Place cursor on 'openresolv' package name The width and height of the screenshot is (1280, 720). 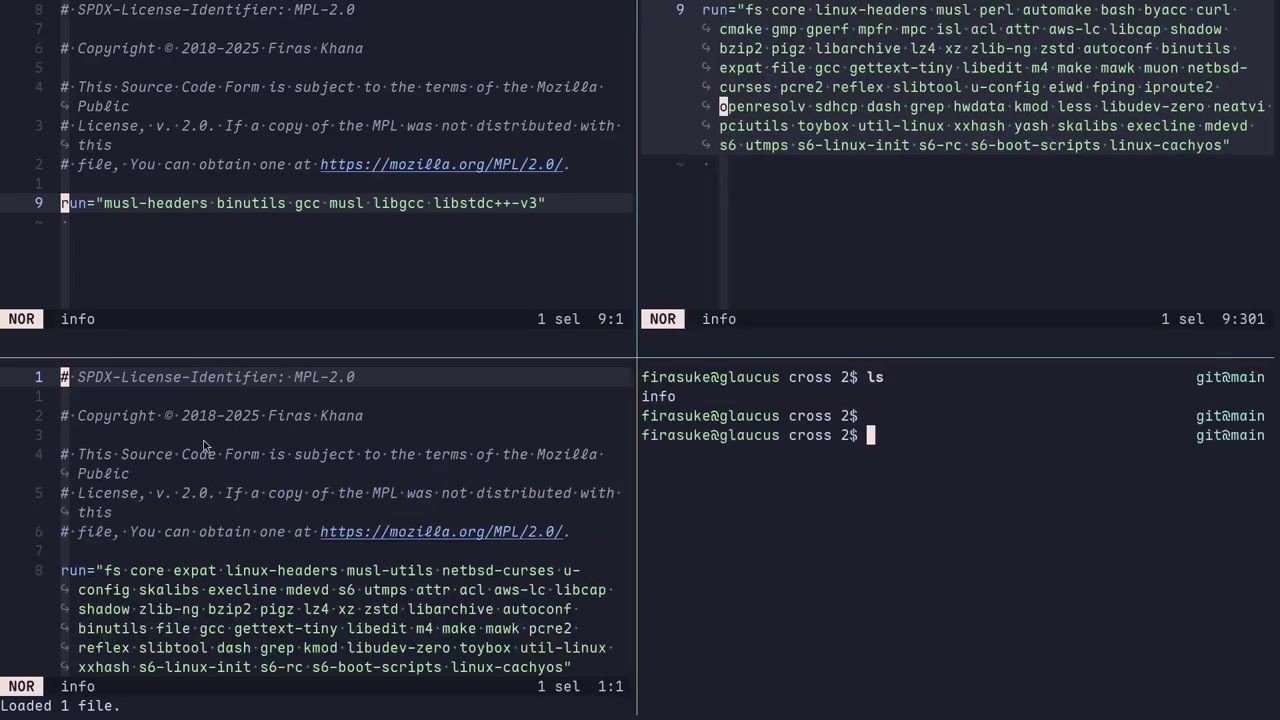[762, 106]
